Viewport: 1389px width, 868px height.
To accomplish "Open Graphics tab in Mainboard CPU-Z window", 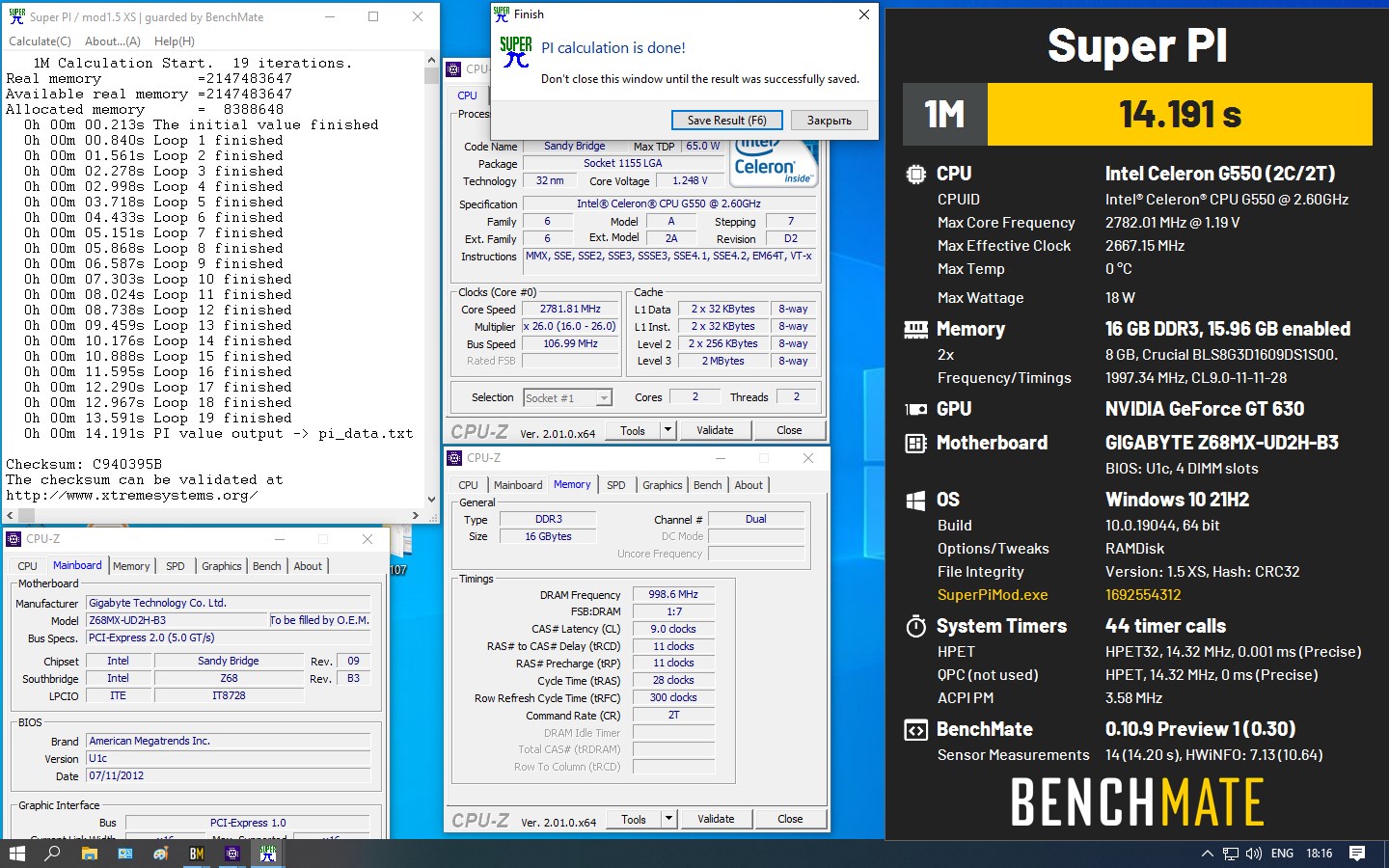I will [x=222, y=566].
